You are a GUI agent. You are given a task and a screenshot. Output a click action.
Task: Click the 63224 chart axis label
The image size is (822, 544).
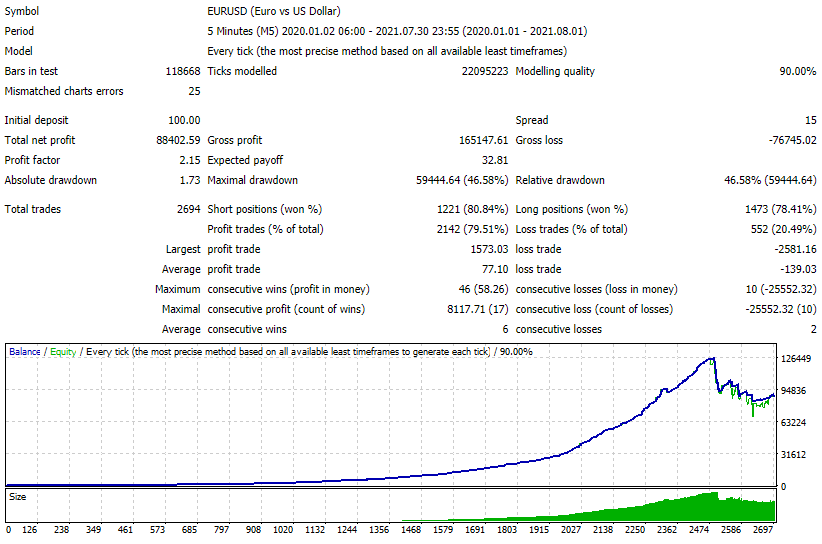tap(793, 423)
